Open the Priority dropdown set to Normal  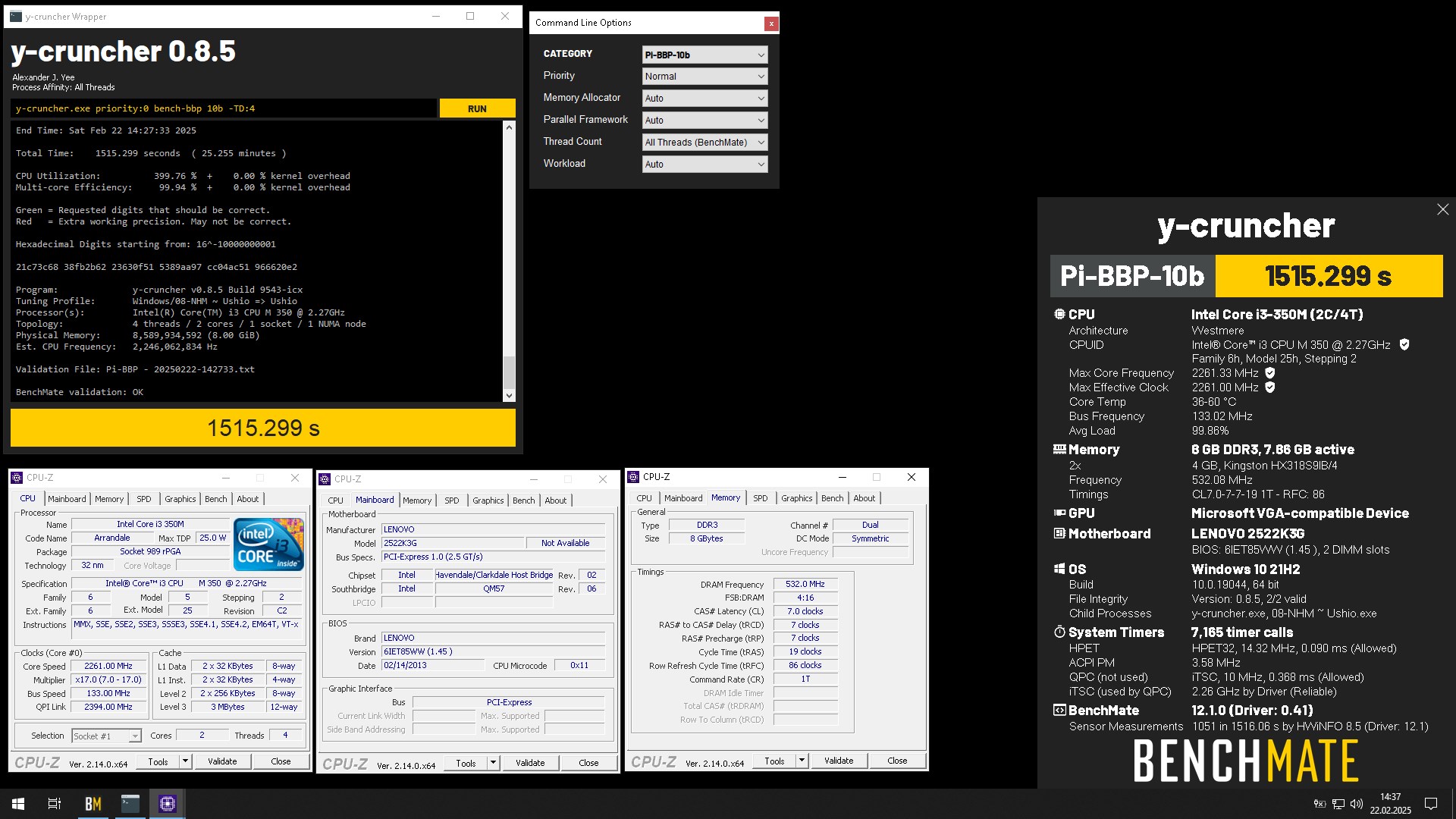pyautogui.click(x=704, y=77)
